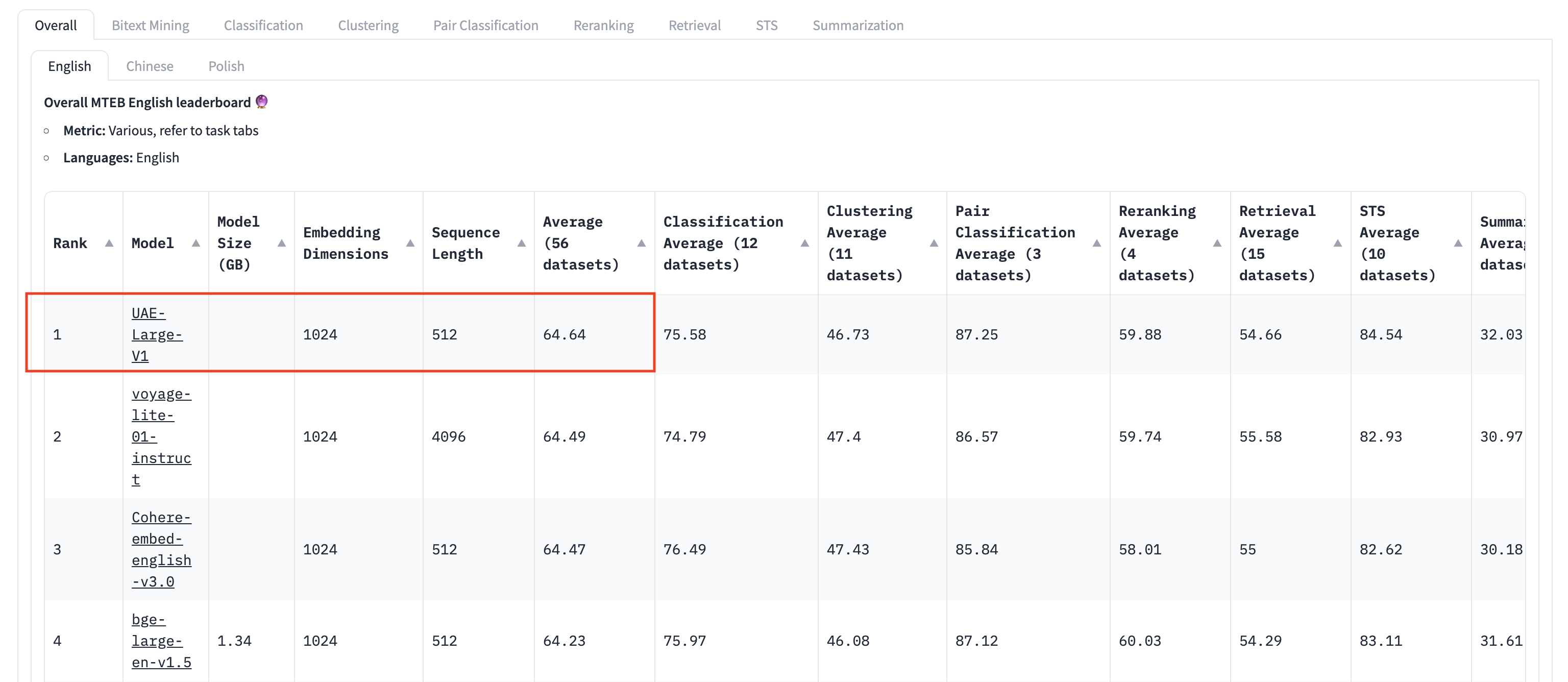
Task: Select the Chinese language tab
Action: [150, 66]
